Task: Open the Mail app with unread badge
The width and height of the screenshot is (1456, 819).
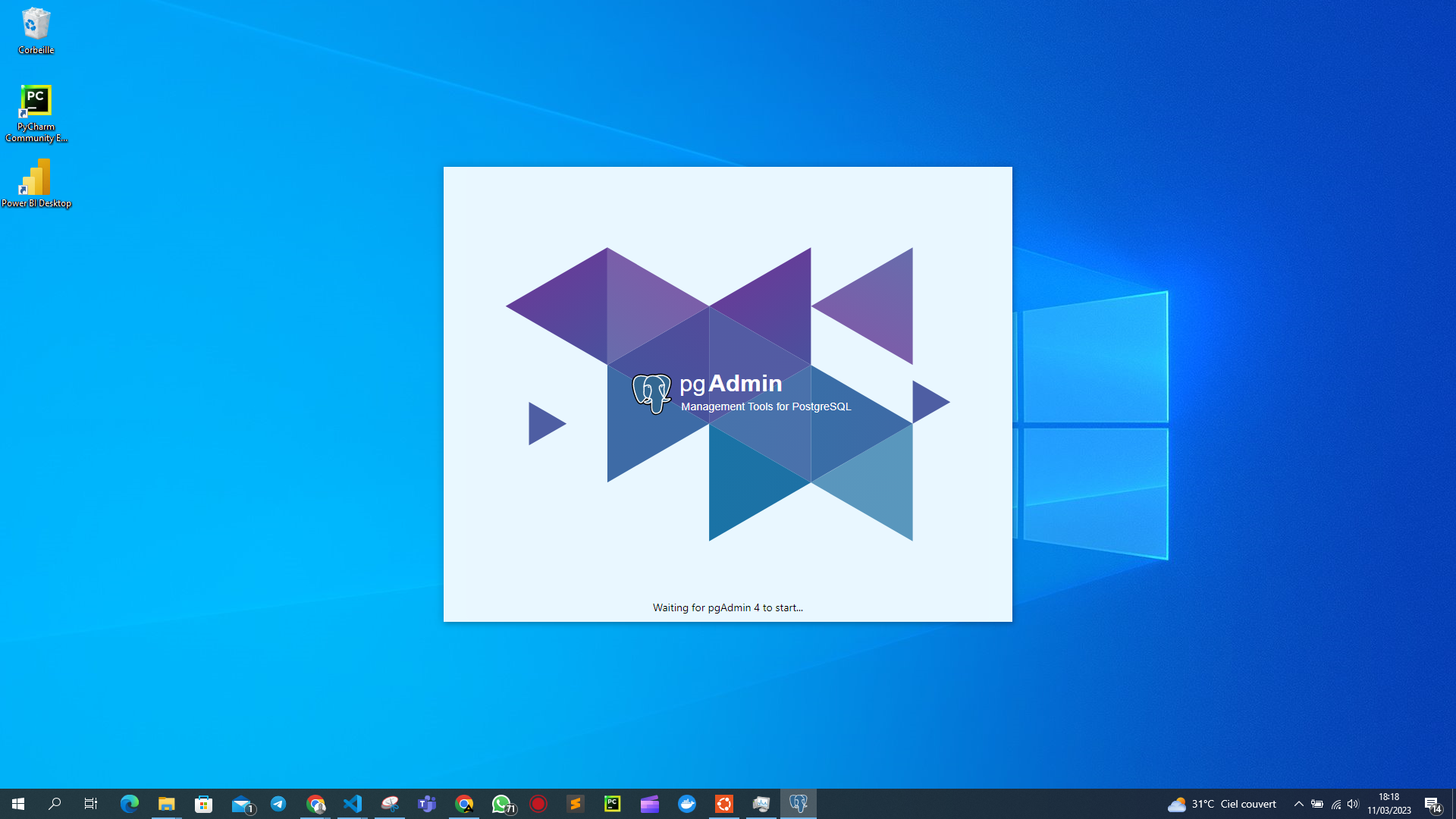Action: point(242,804)
